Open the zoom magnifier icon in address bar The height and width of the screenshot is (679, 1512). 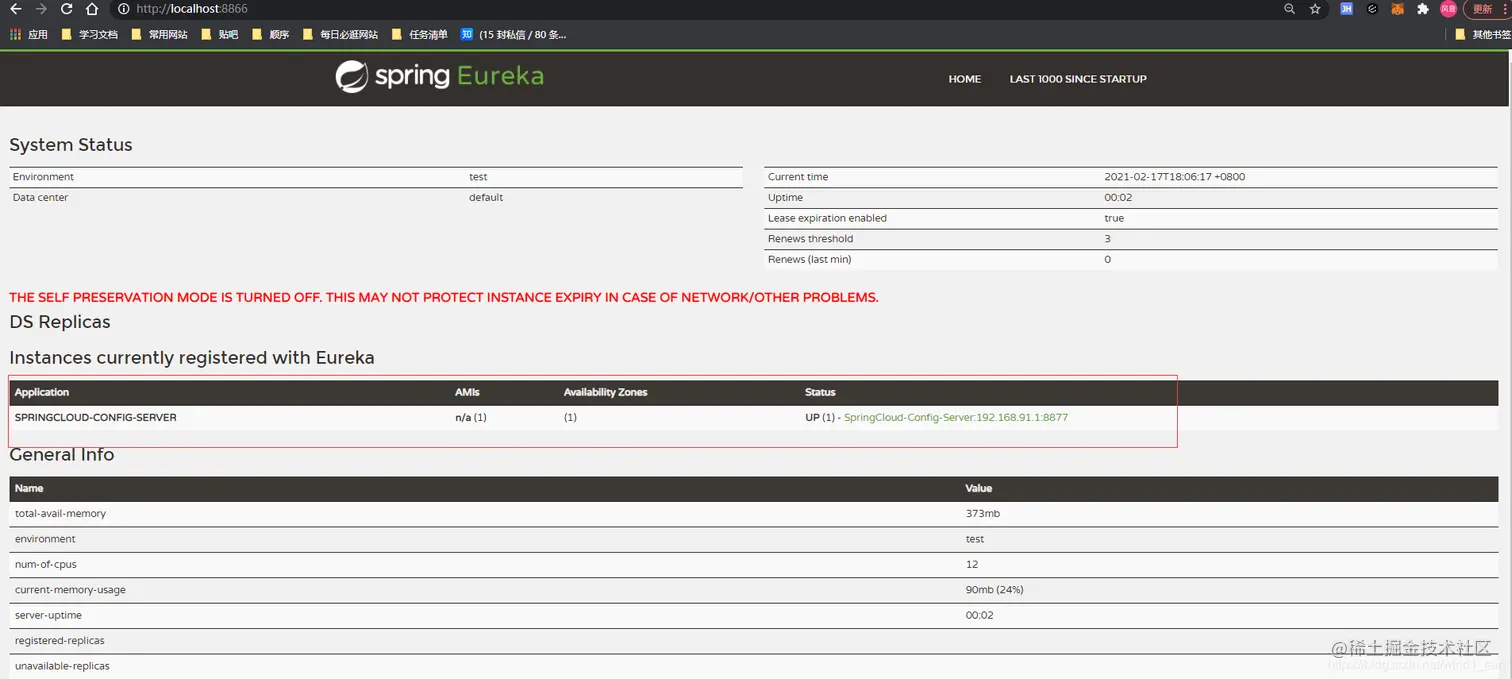click(x=1290, y=9)
